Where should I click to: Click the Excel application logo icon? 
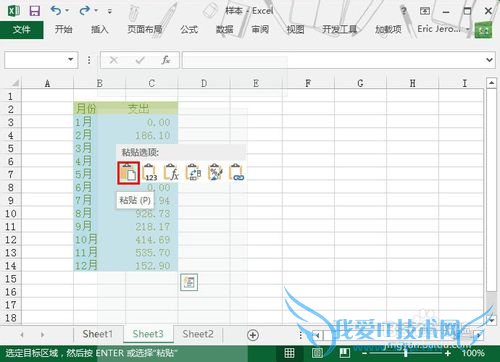[14, 11]
